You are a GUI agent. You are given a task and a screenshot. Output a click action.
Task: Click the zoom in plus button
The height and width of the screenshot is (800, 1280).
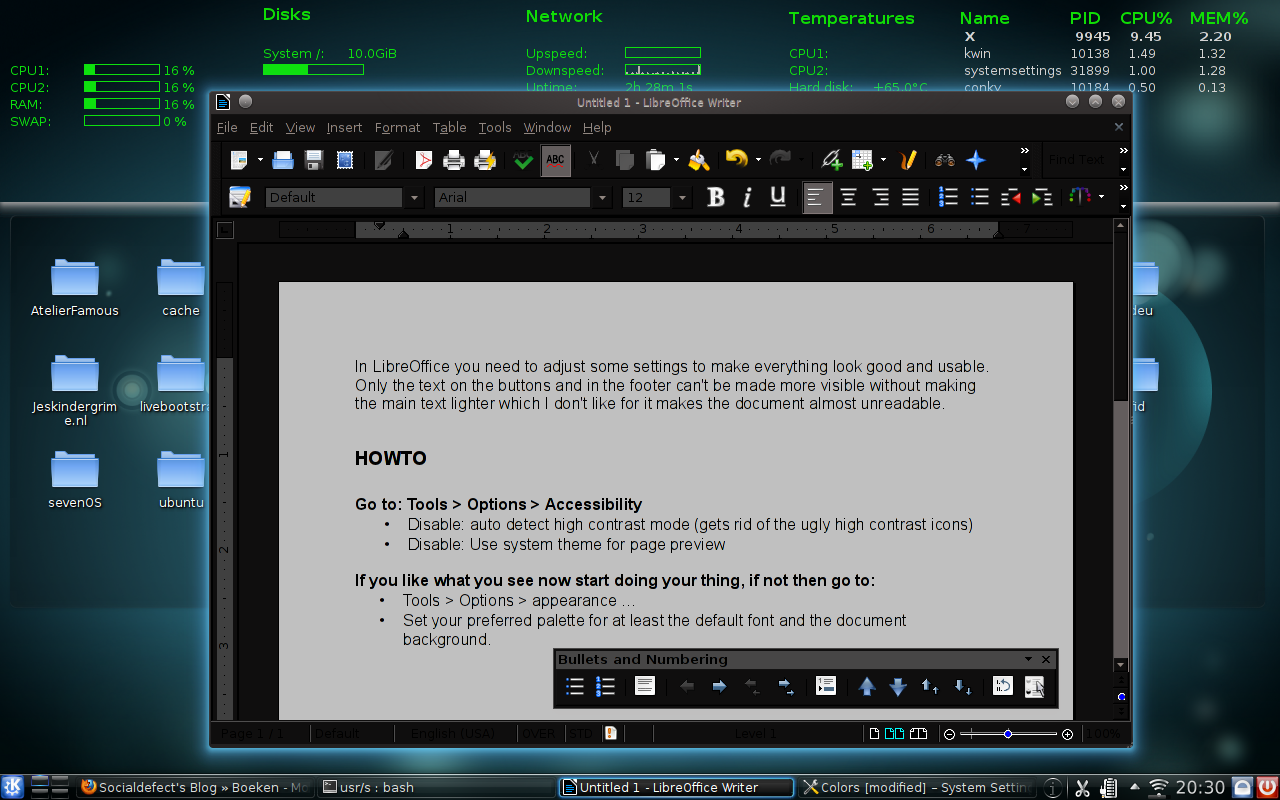pyautogui.click(x=1067, y=734)
